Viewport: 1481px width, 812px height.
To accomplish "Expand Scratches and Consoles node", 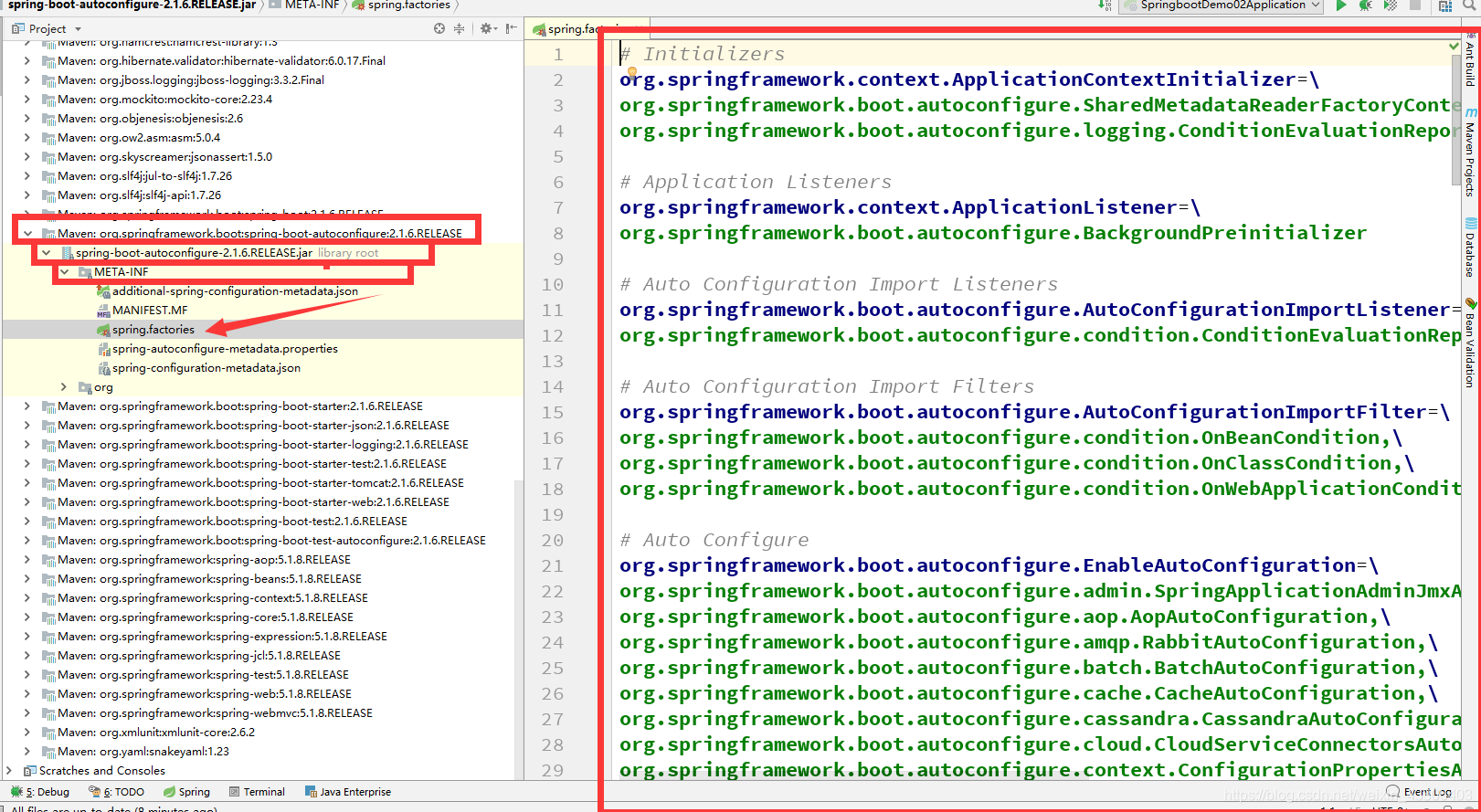I will click(9, 771).
